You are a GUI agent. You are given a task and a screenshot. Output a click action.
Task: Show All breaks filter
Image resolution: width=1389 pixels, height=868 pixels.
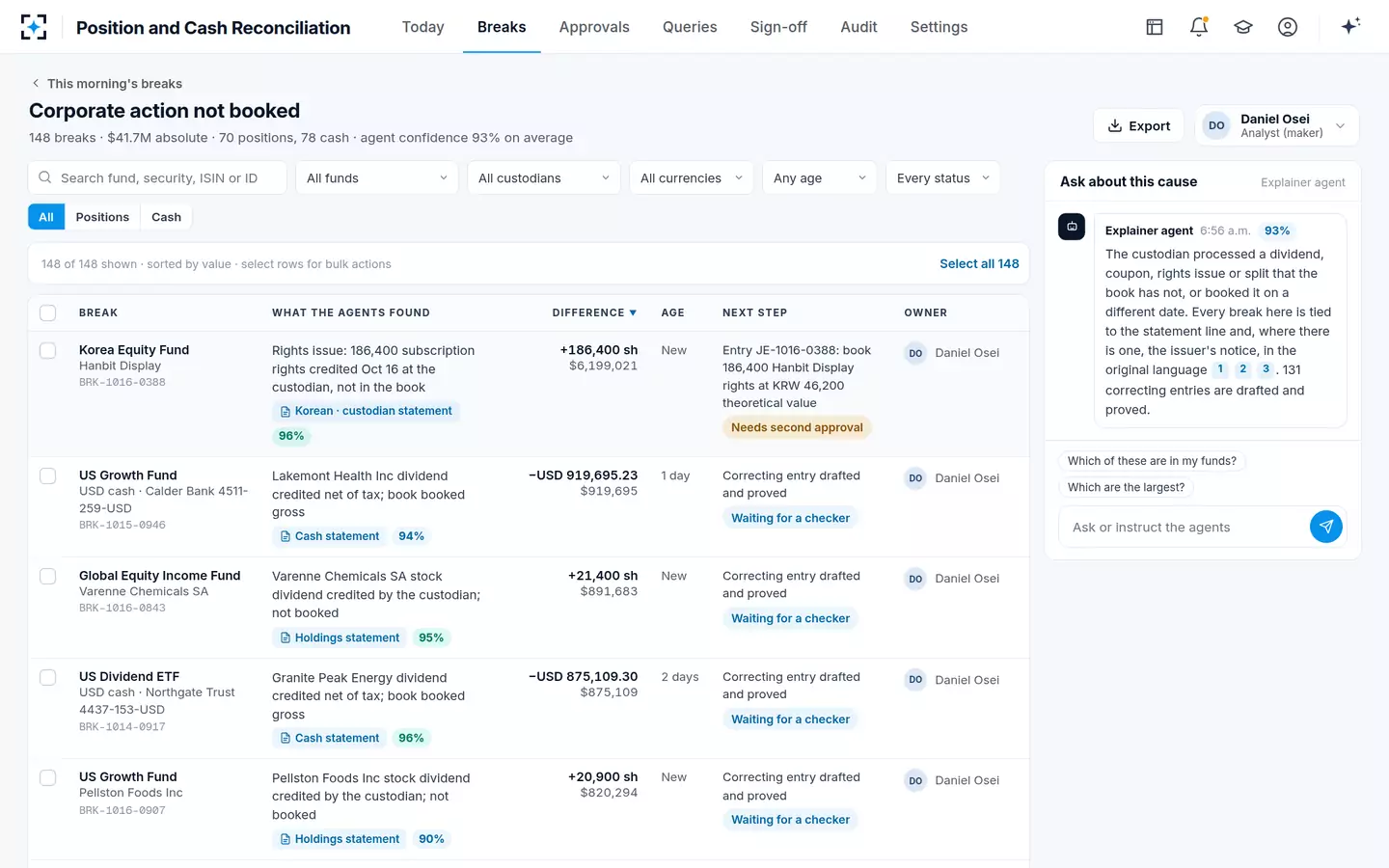click(46, 217)
